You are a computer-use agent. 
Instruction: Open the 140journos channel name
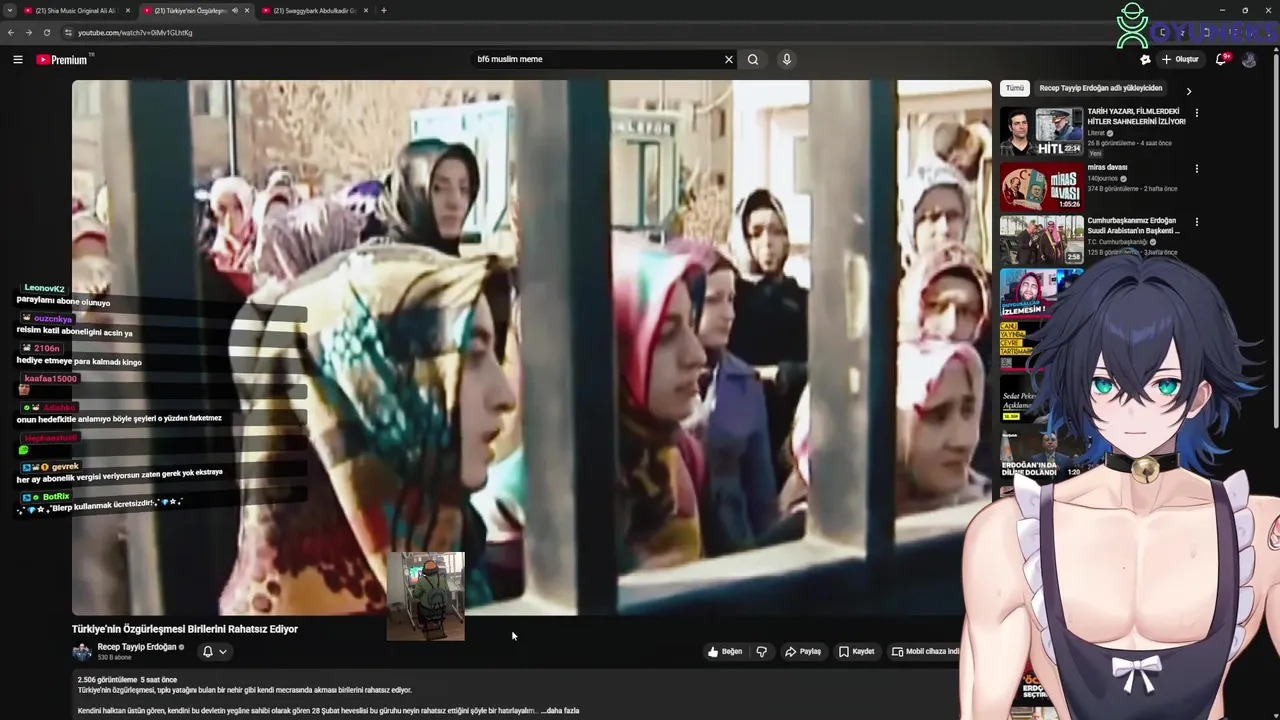tap(1103, 178)
